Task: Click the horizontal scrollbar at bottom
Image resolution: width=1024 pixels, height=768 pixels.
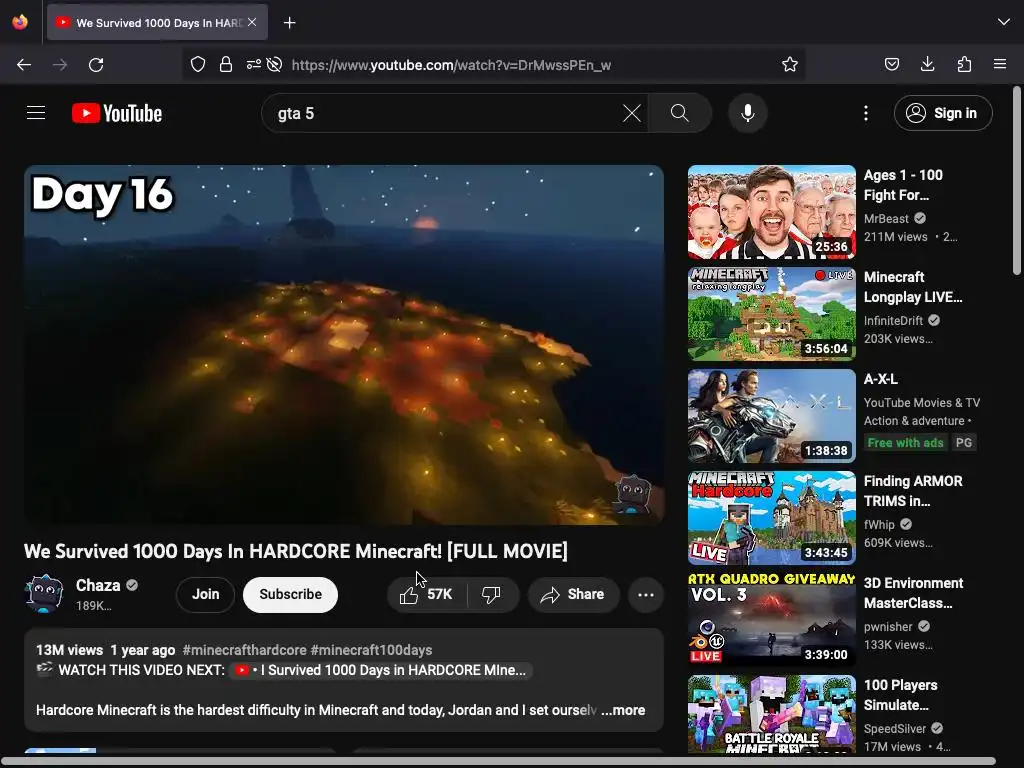Action: coord(498,761)
